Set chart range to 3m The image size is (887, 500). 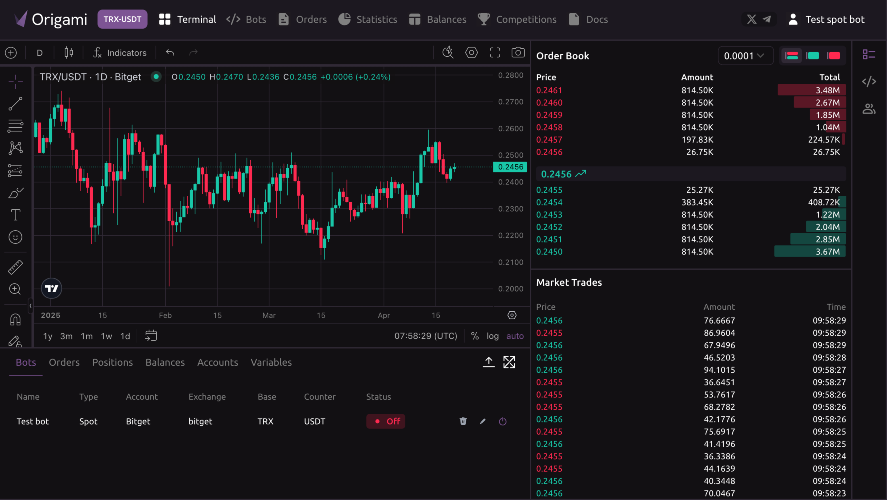pos(66,336)
